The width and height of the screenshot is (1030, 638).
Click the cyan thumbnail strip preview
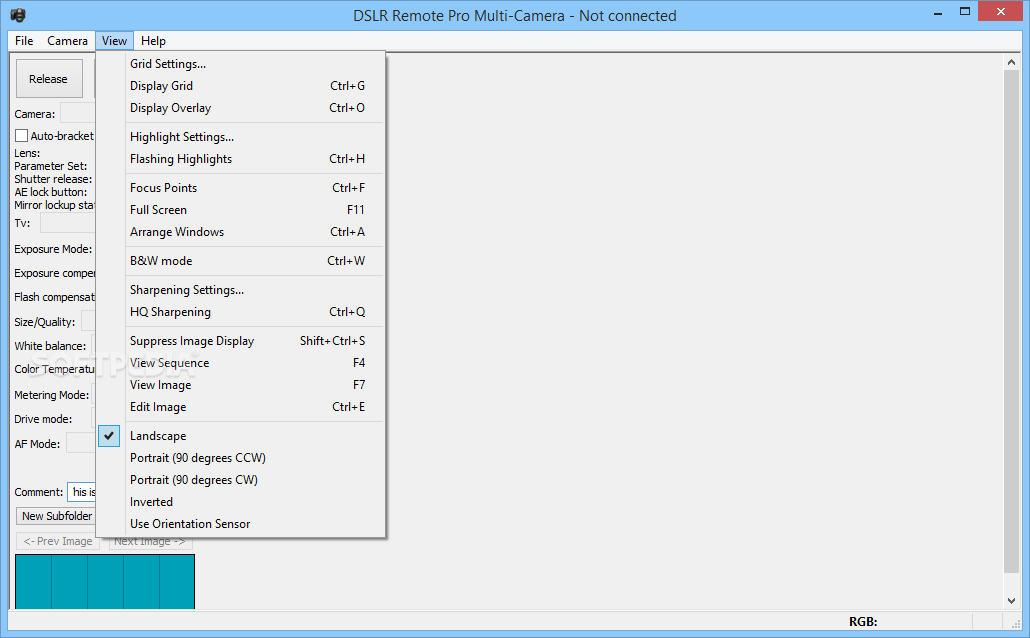(105, 581)
